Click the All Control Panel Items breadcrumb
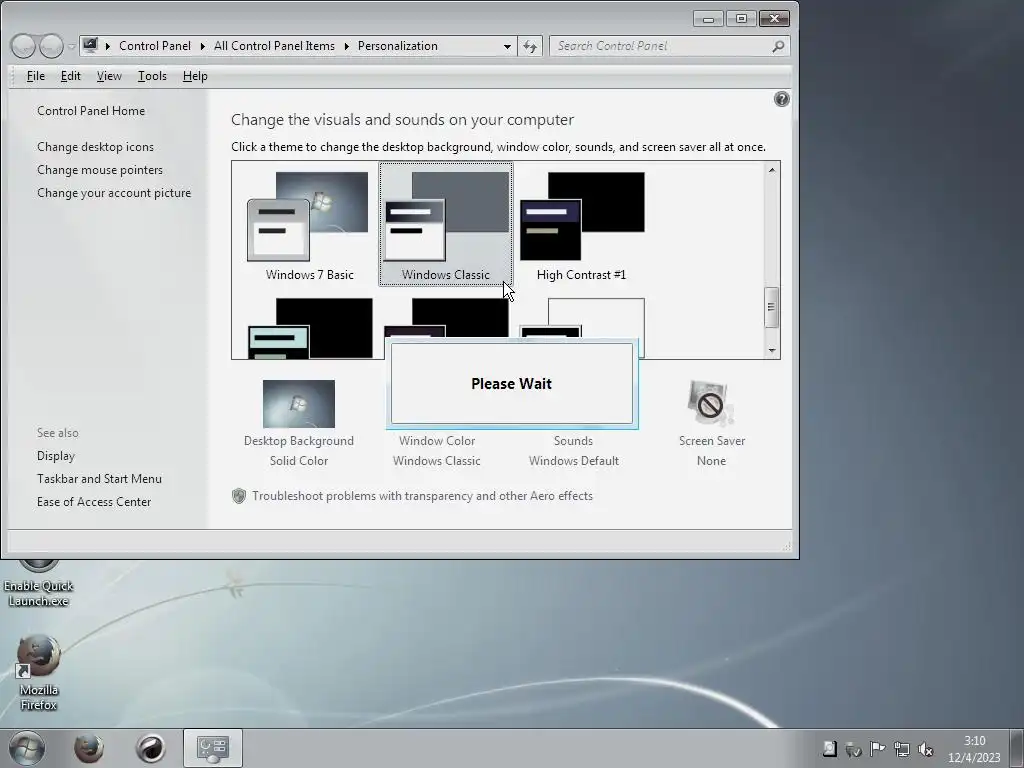This screenshot has width=1024, height=768. [274, 46]
